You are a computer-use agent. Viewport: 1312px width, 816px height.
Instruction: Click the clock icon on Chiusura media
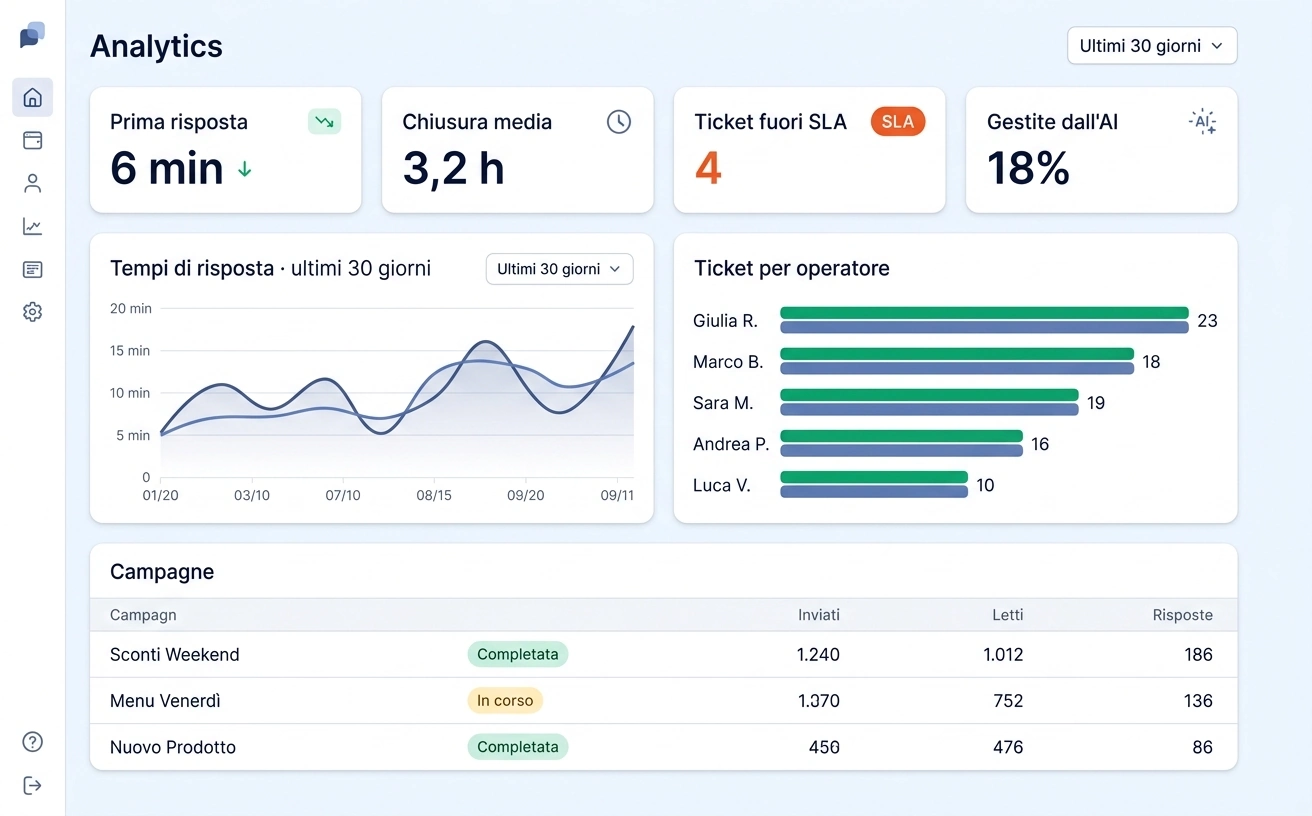619,122
